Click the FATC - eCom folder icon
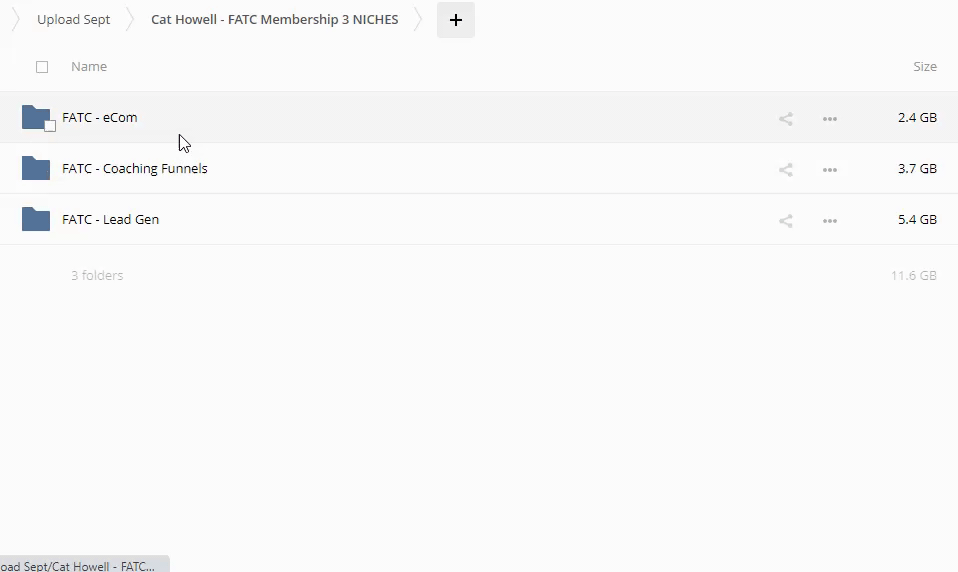The image size is (958, 572). 35,117
